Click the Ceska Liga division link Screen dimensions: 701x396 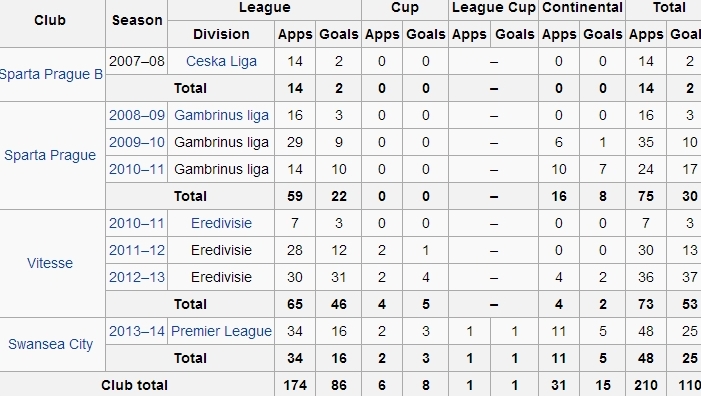(x=221, y=61)
